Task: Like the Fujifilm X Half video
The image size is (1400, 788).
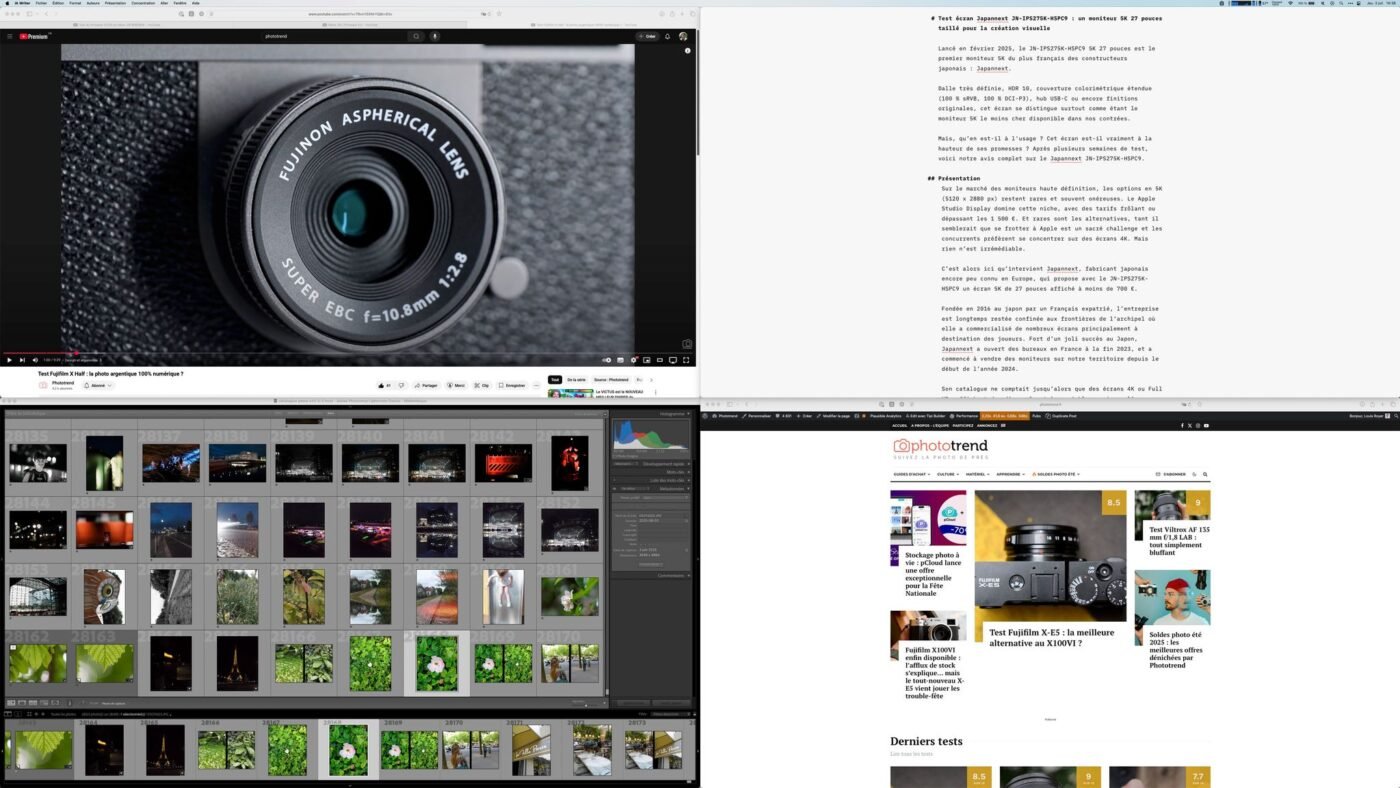Action: [386, 385]
